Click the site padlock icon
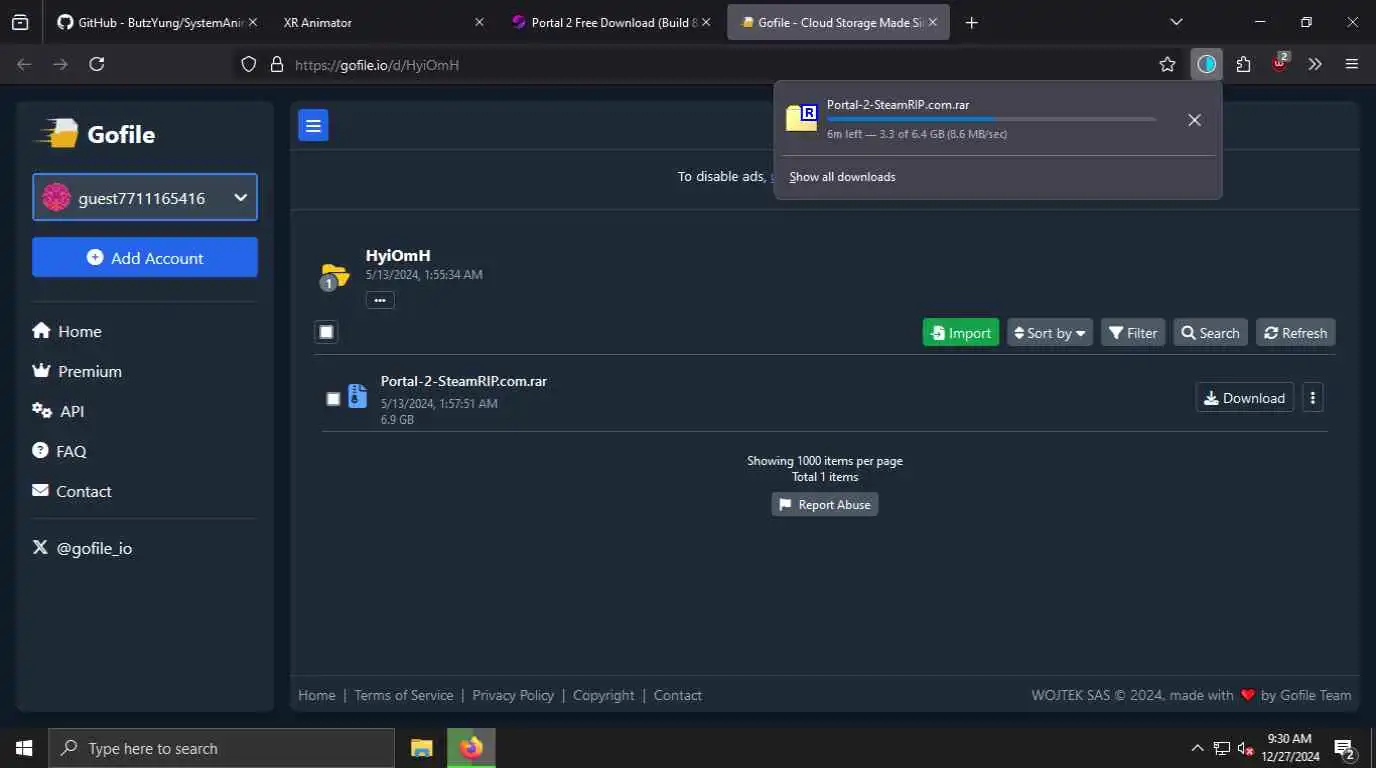The width and height of the screenshot is (1376, 768). click(x=277, y=64)
